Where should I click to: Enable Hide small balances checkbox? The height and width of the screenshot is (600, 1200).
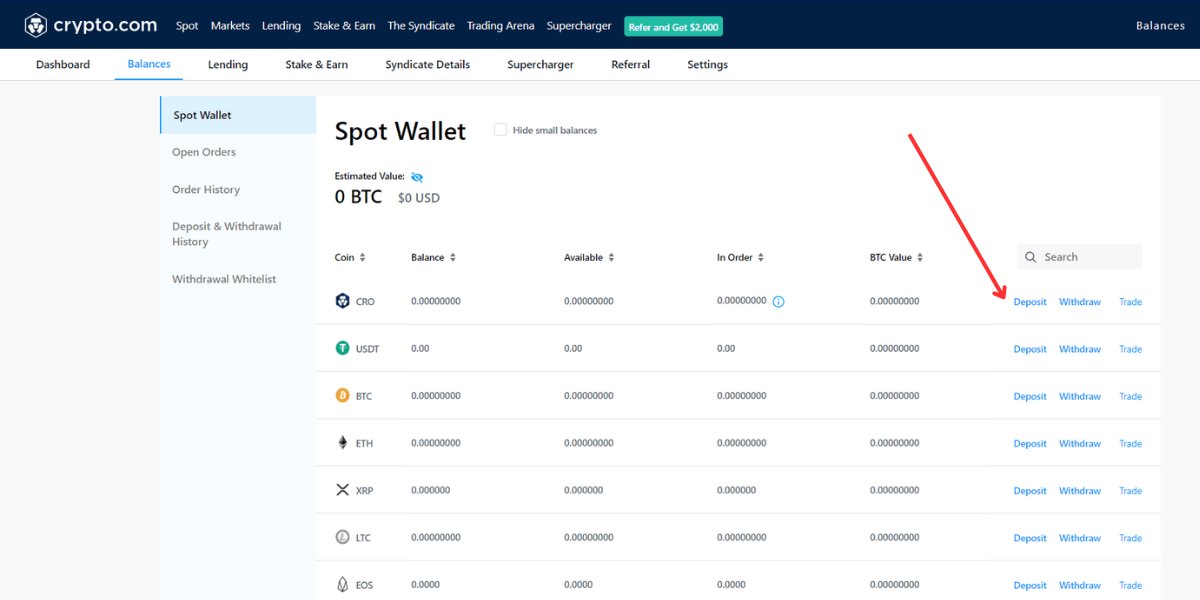[500, 130]
